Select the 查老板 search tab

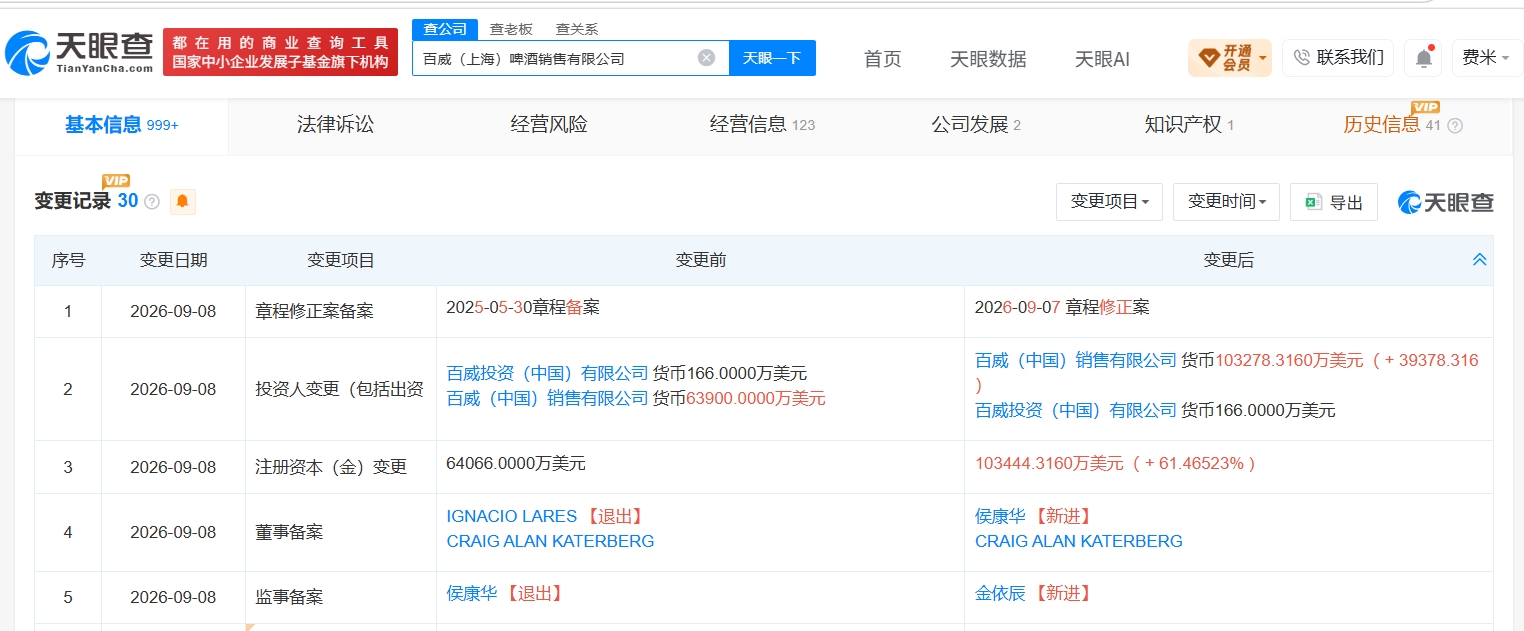[511, 29]
